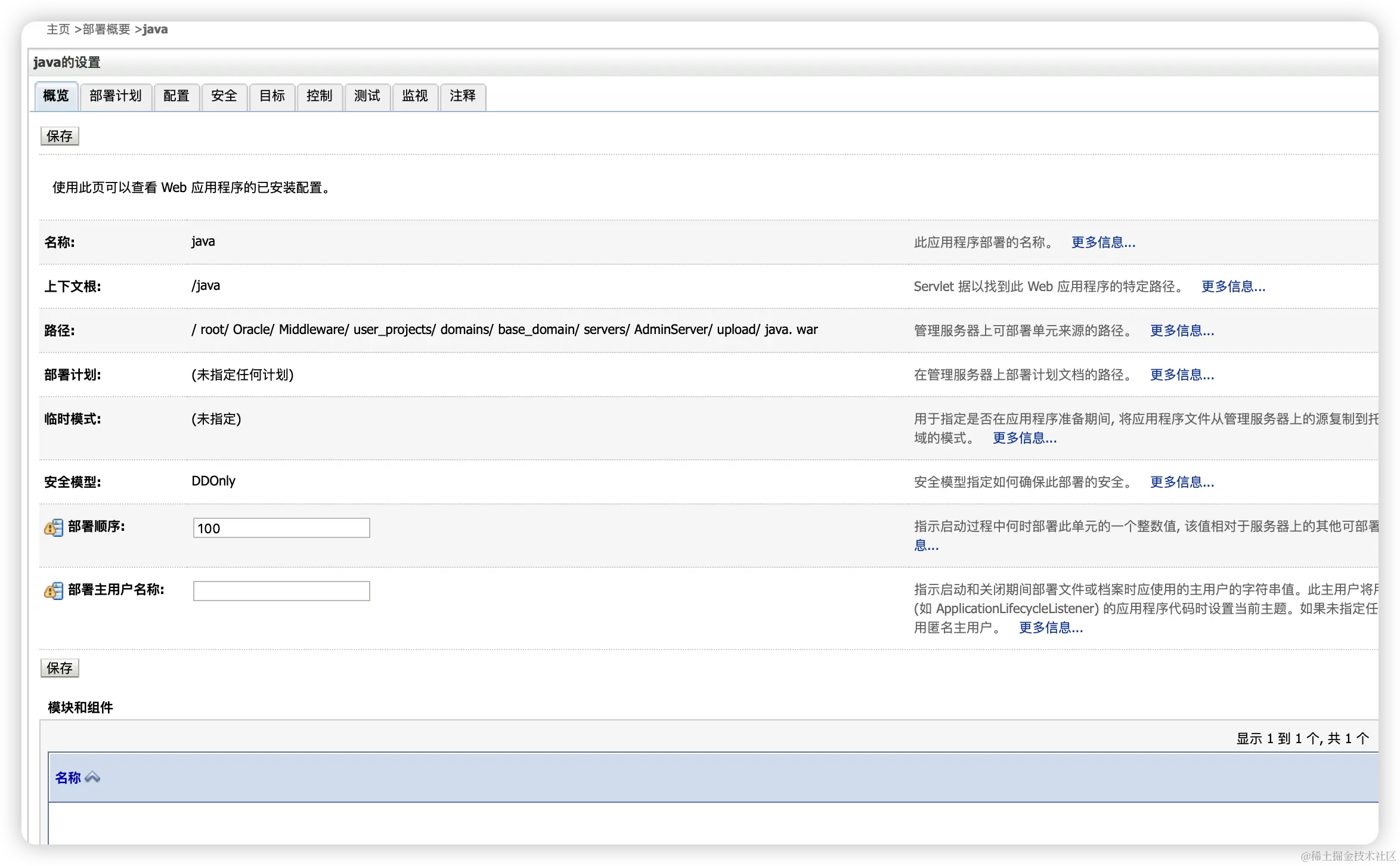This screenshot has height=866, width=1400.
Task: Go to the 目标 tab
Action: [272, 96]
